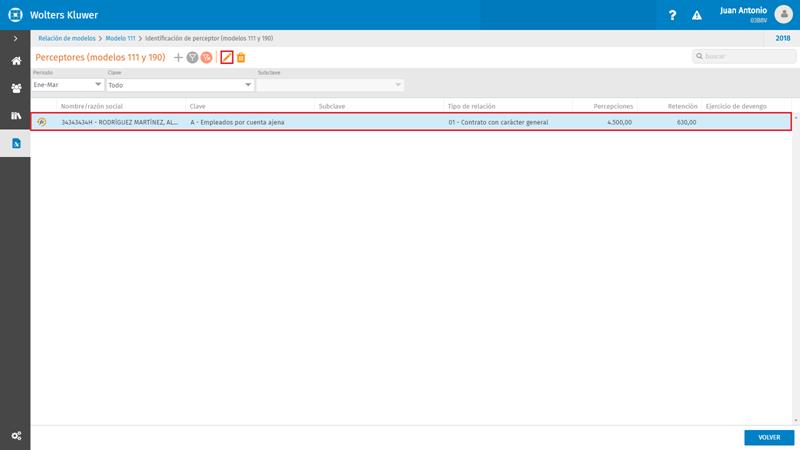Click the orange percentage icon
Image resolution: width=800 pixels, height=450 pixels.
coord(206,58)
